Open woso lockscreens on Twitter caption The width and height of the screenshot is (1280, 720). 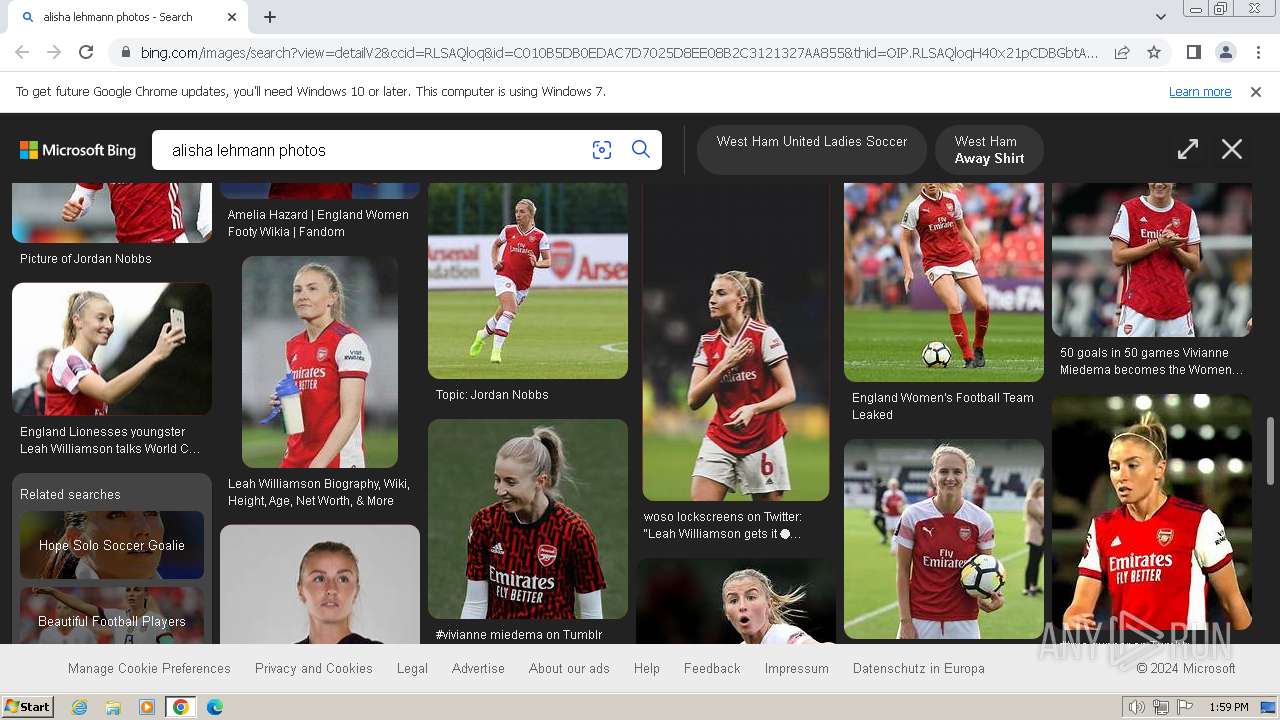click(x=723, y=525)
